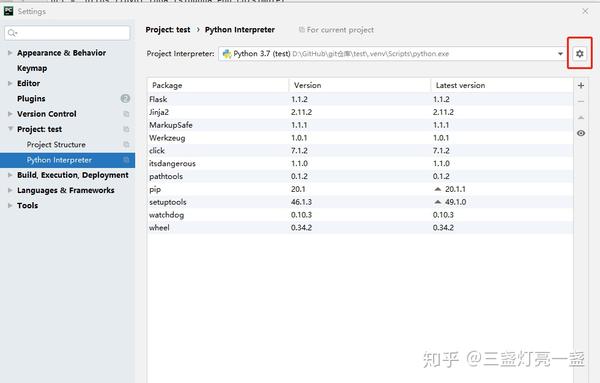
Task: Collapse the Project: test section
Action: click(10, 129)
